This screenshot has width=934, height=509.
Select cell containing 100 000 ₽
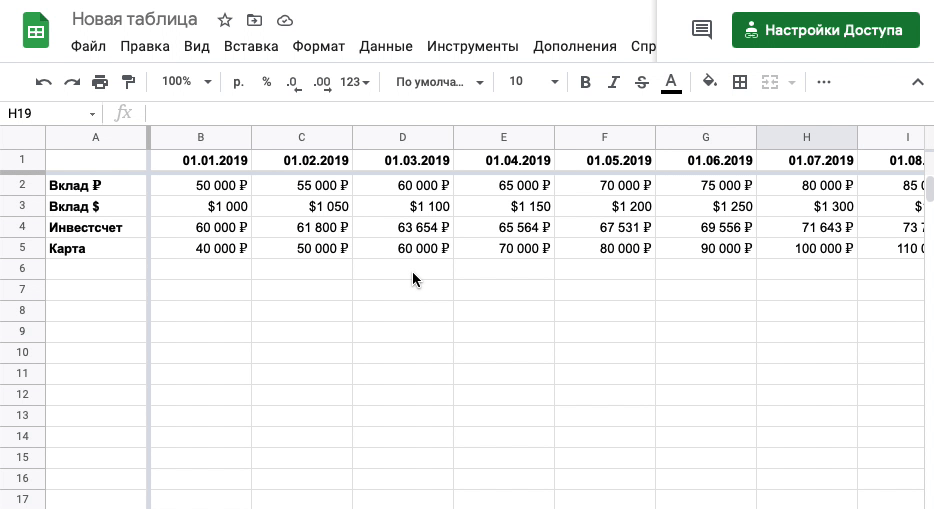point(807,248)
